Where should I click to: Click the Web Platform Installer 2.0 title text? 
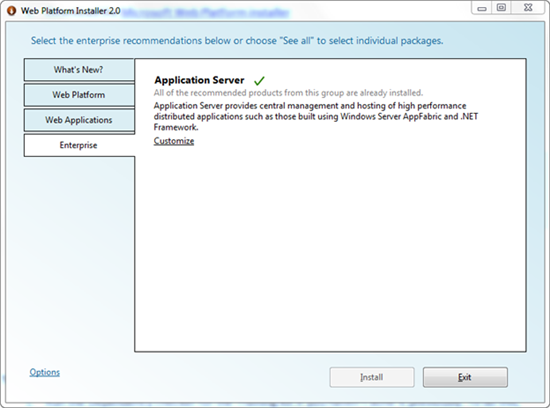pyautogui.click(x=71, y=11)
